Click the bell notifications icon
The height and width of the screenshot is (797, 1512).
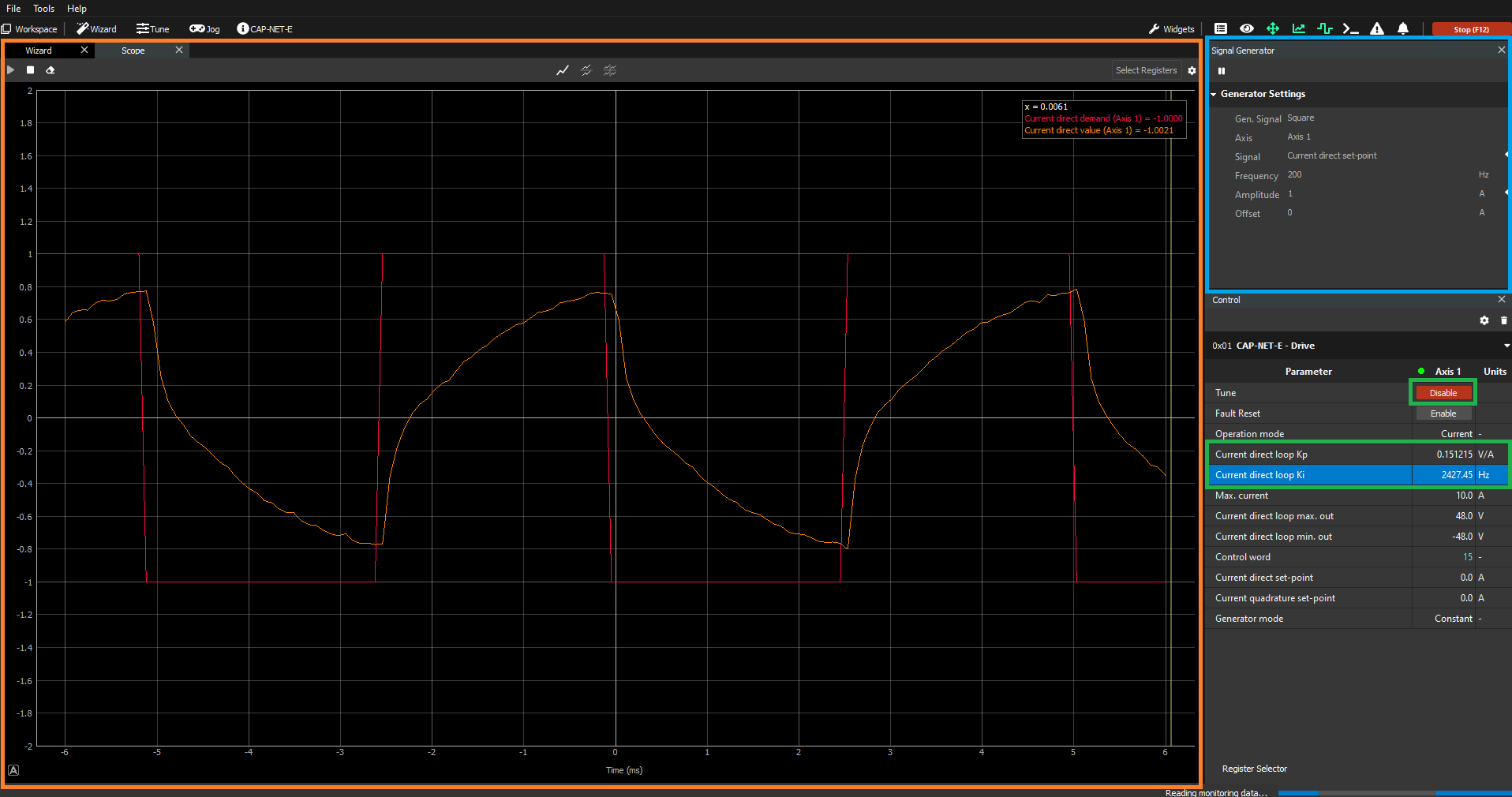(1403, 28)
